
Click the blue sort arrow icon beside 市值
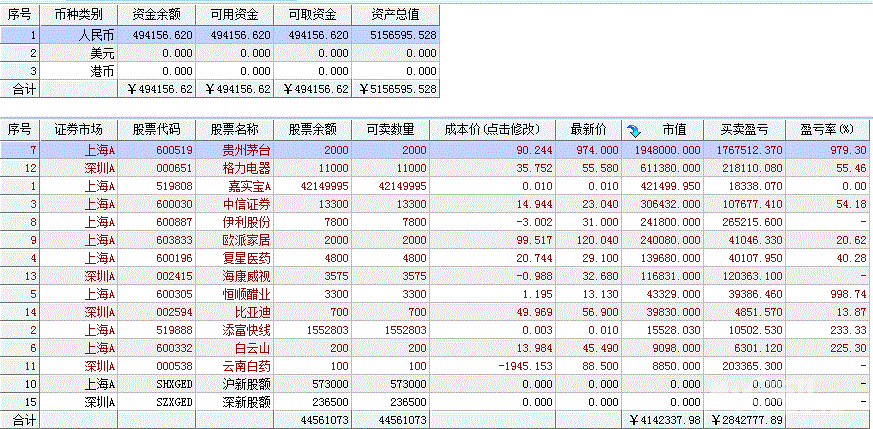(x=634, y=131)
